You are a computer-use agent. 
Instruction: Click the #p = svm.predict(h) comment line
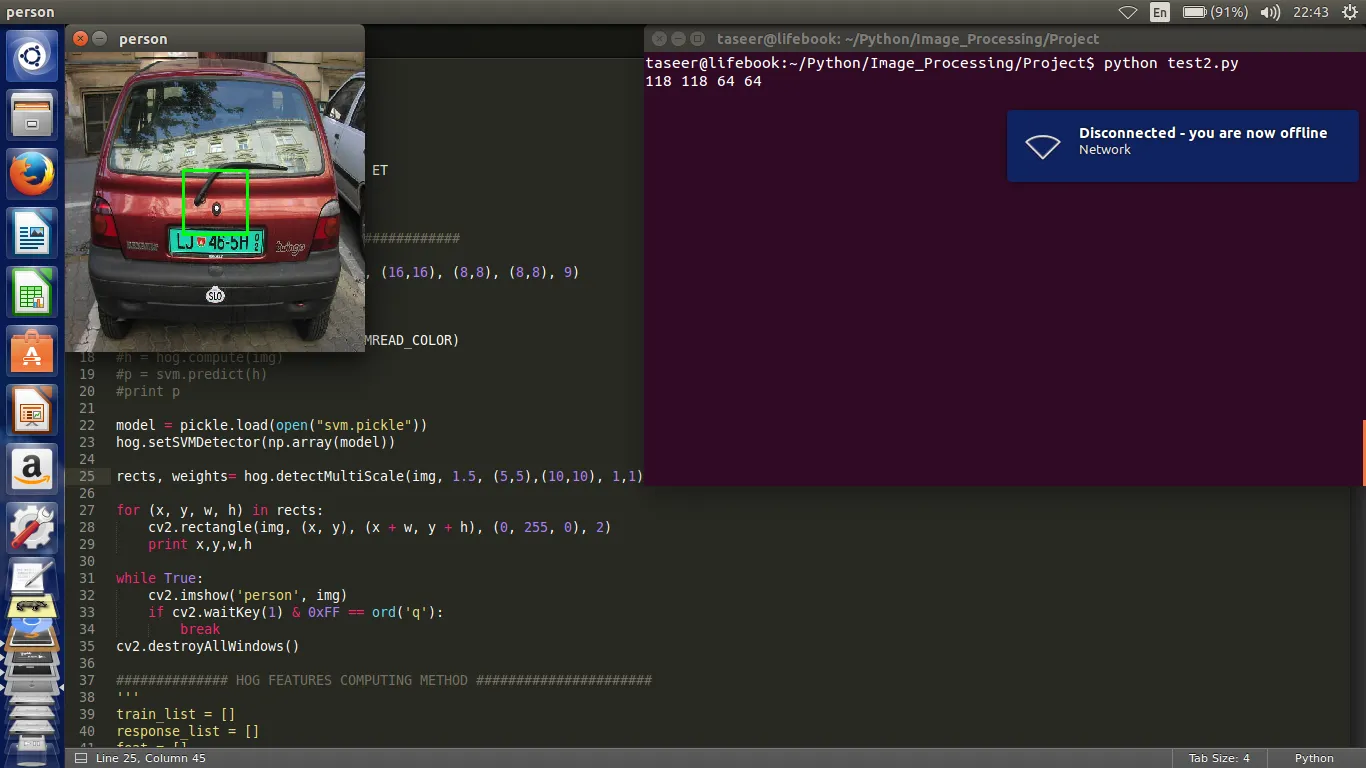click(192, 374)
